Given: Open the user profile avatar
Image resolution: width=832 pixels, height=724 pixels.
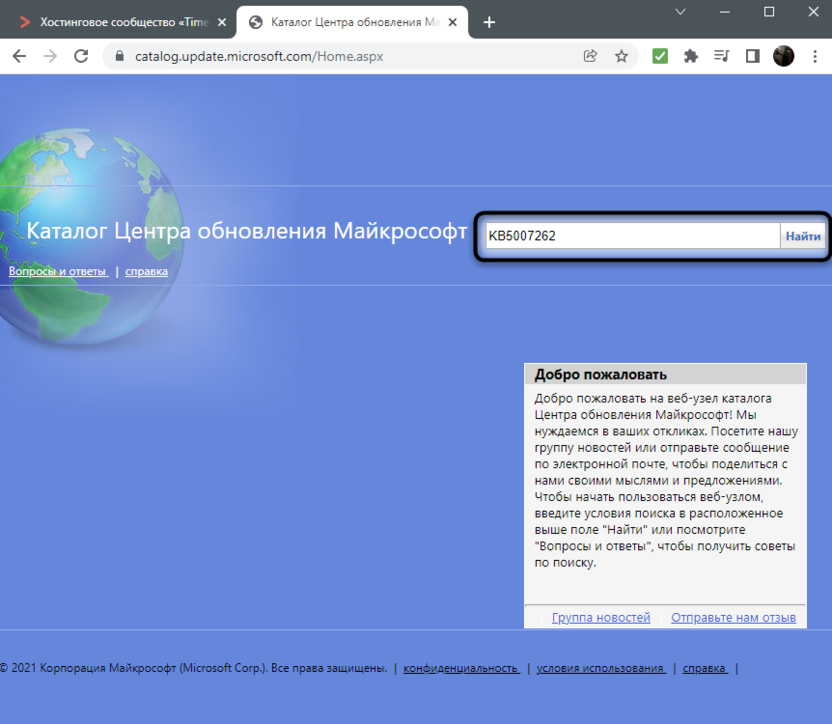Looking at the screenshot, I should (783, 57).
